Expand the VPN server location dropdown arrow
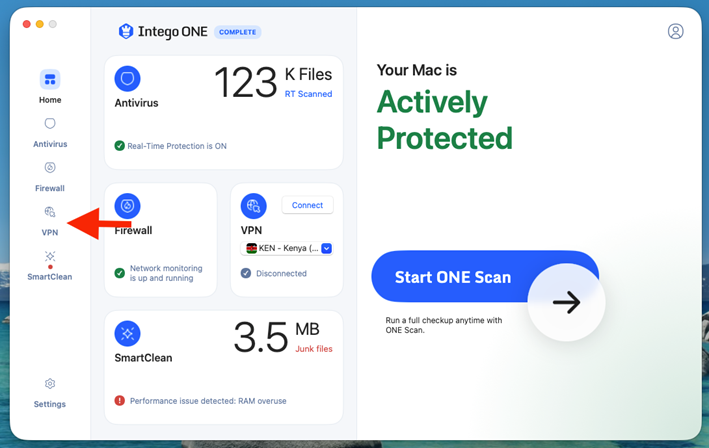 tap(326, 248)
